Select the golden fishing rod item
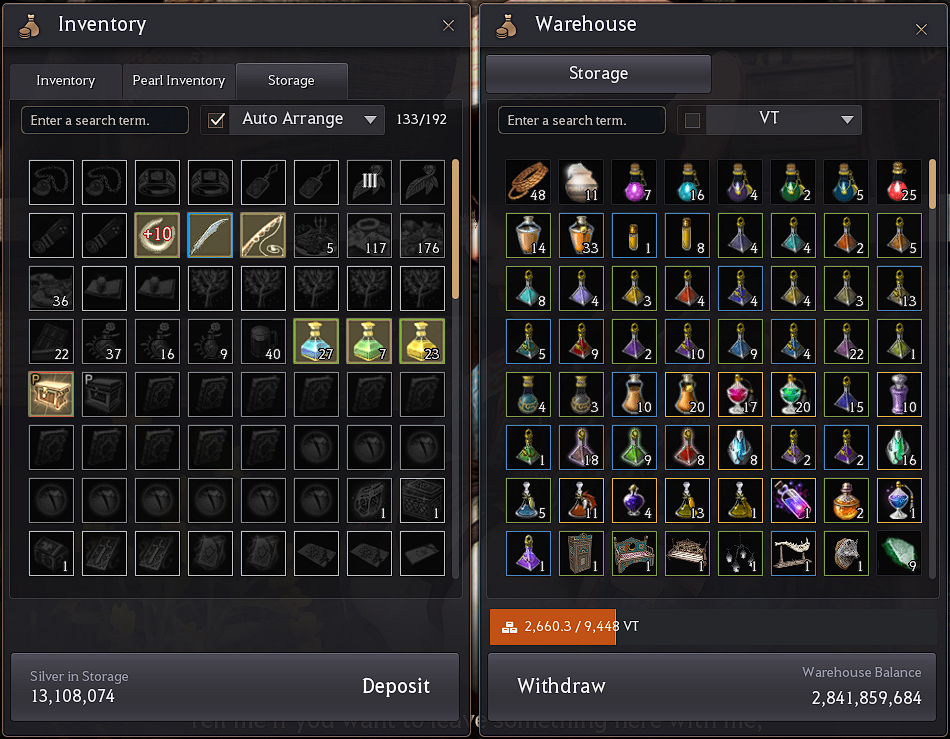 263,235
